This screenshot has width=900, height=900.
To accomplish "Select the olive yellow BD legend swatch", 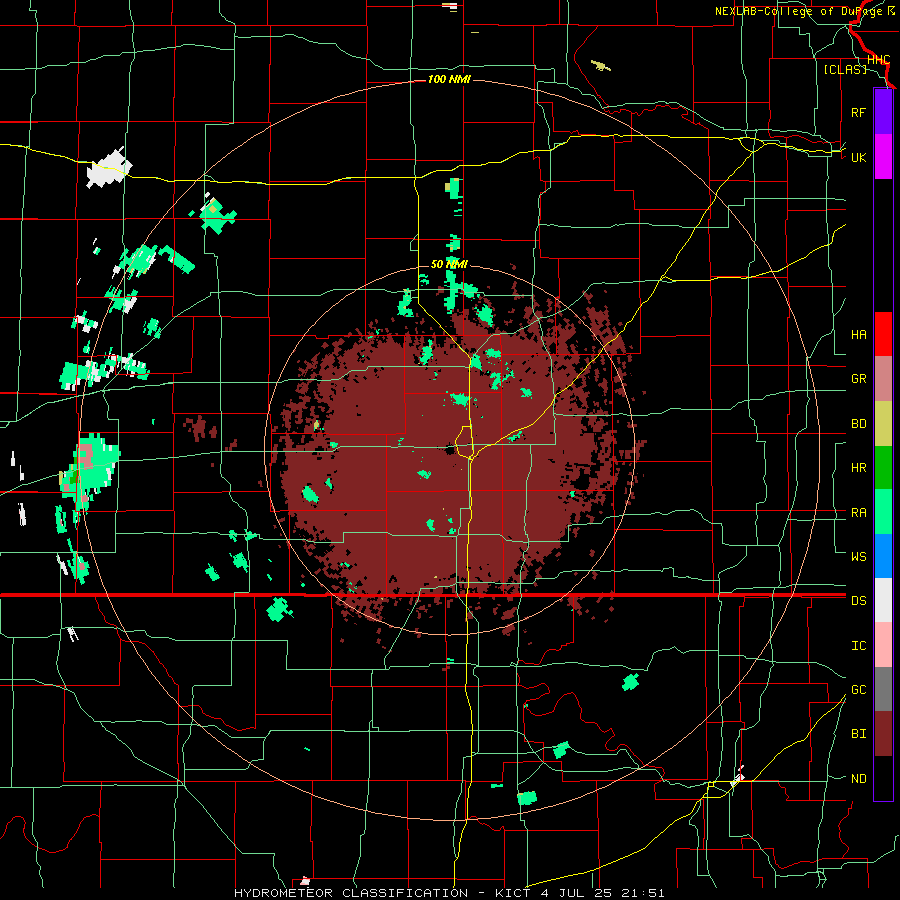I will tap(883, 424).
